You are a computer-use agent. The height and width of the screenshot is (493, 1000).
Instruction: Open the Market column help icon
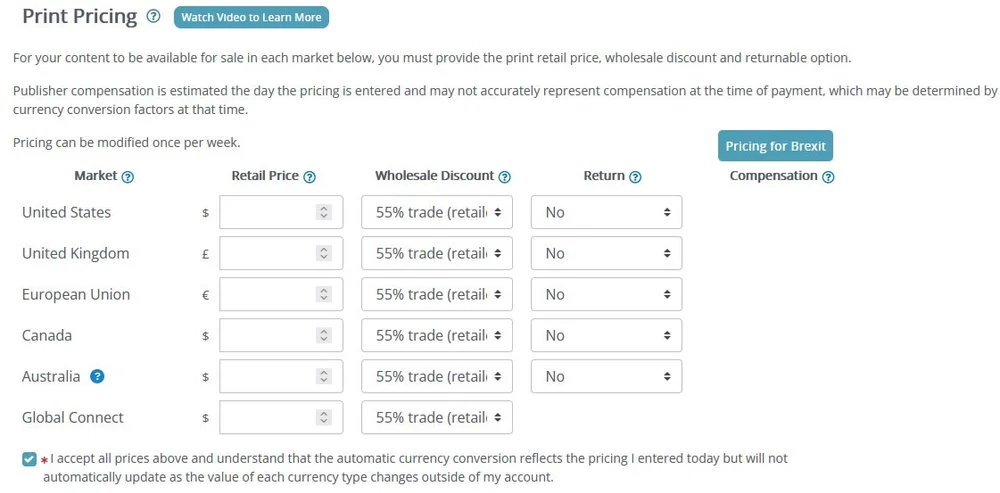[127, 177]
